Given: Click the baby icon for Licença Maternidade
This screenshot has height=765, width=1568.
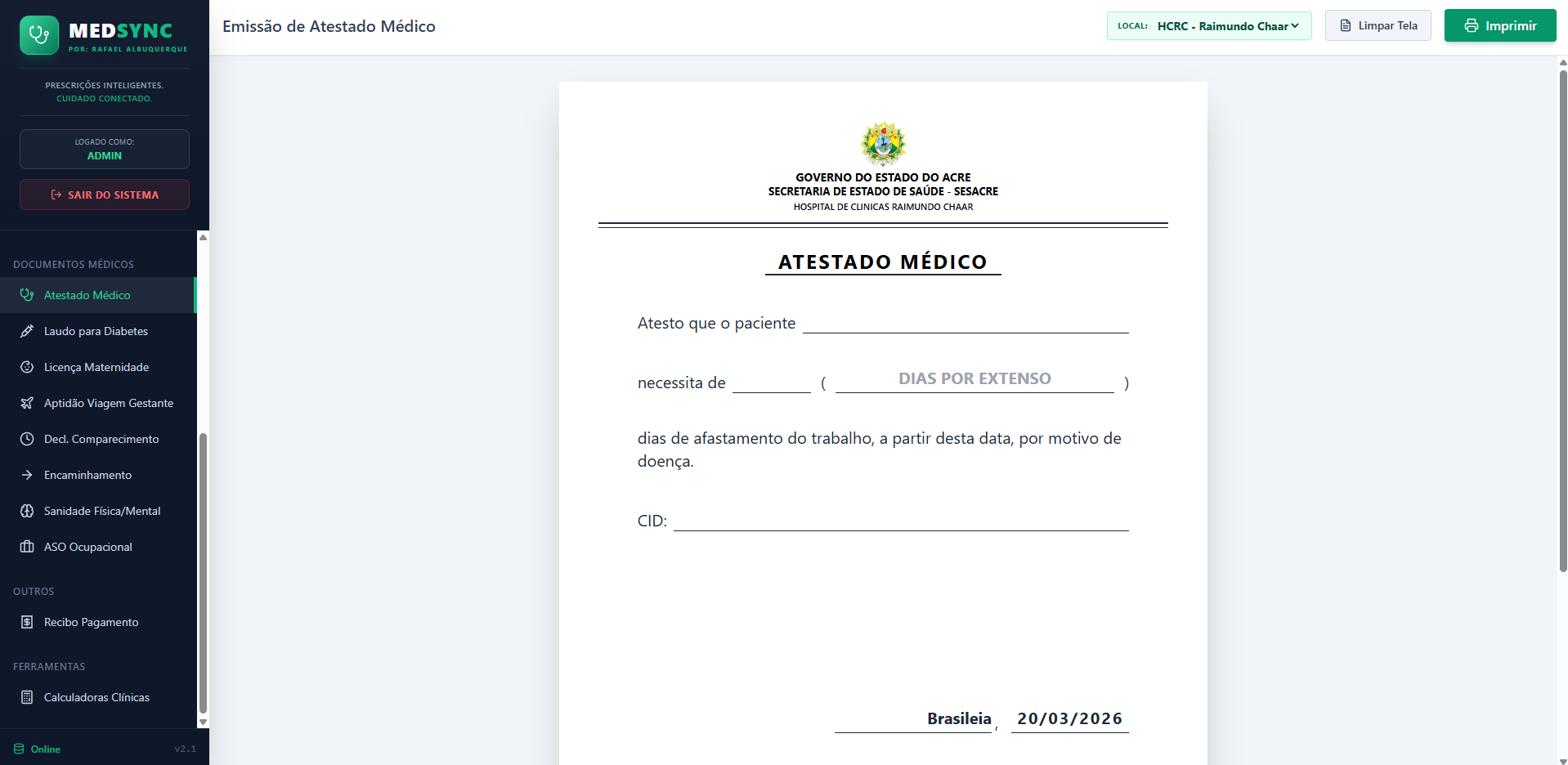Looking at the screenshot, I should click(x=27, y=367).
